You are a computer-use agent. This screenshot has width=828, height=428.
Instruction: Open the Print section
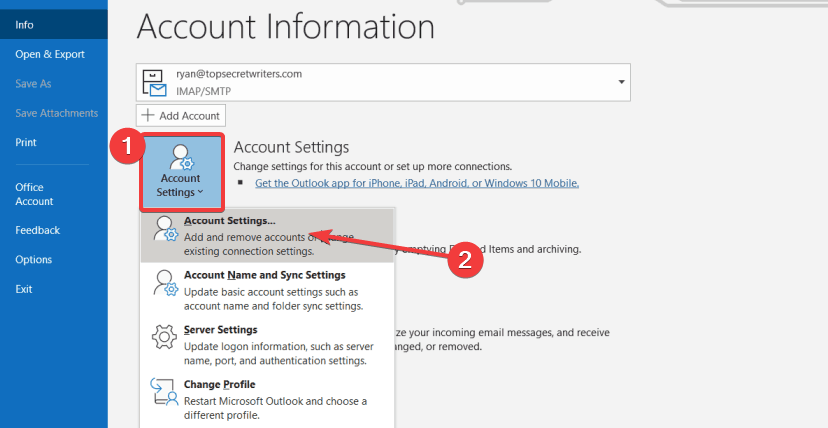(x=26, y=142)
